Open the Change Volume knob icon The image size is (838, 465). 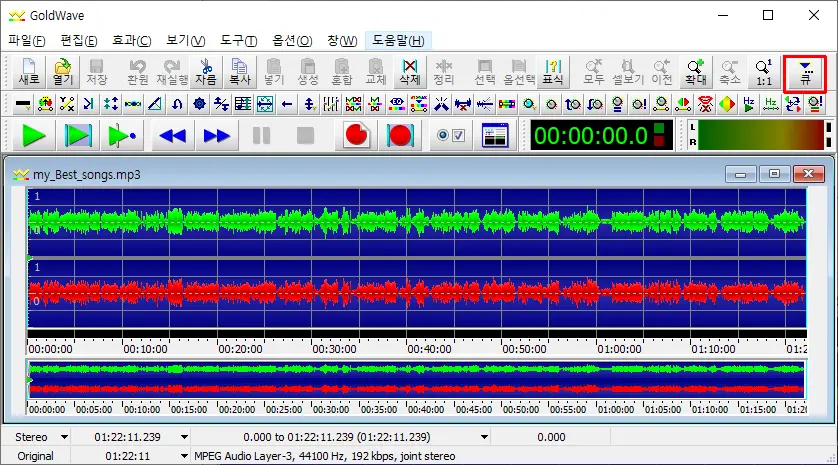point(552,104)
